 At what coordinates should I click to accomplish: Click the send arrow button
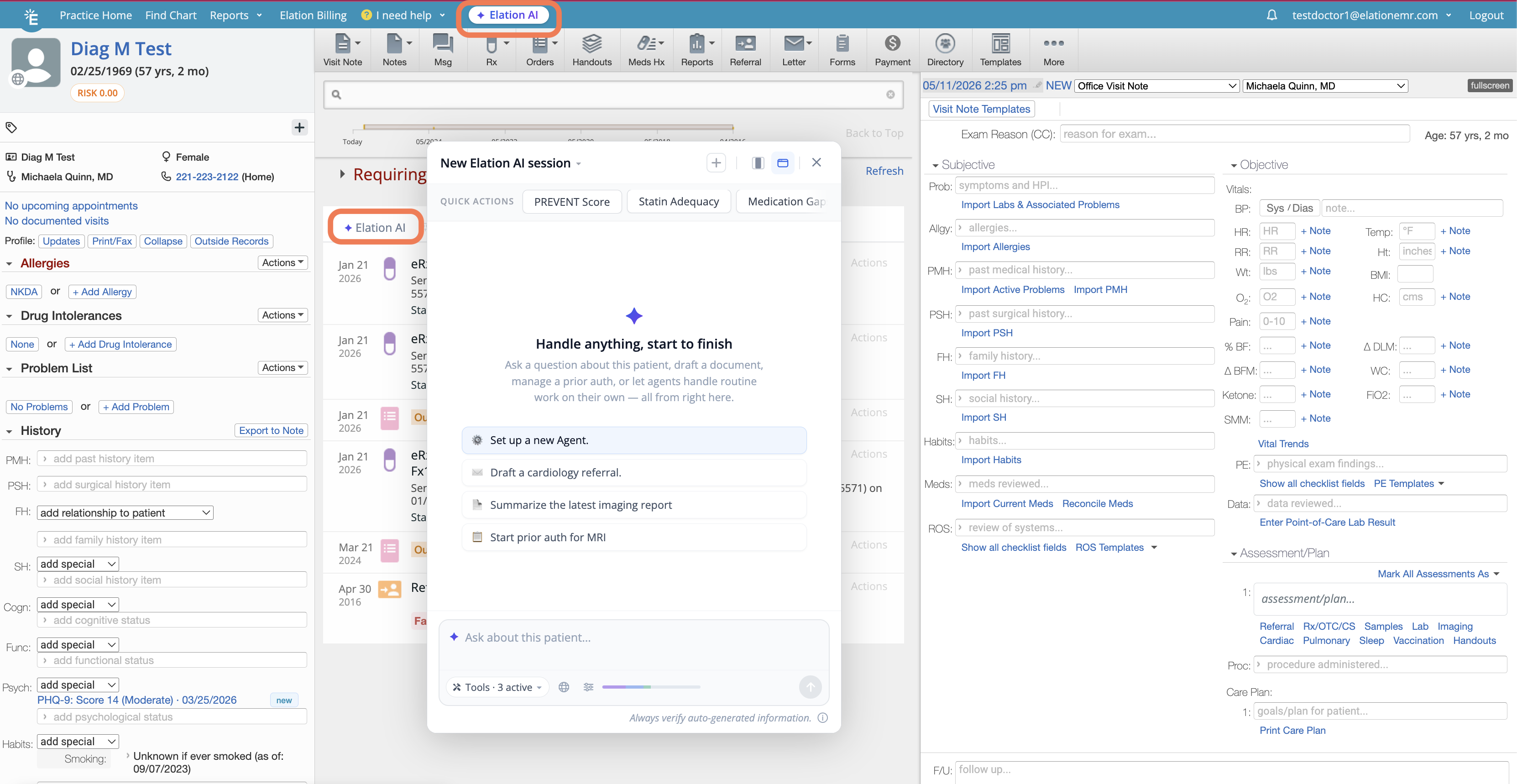[811, 687]
